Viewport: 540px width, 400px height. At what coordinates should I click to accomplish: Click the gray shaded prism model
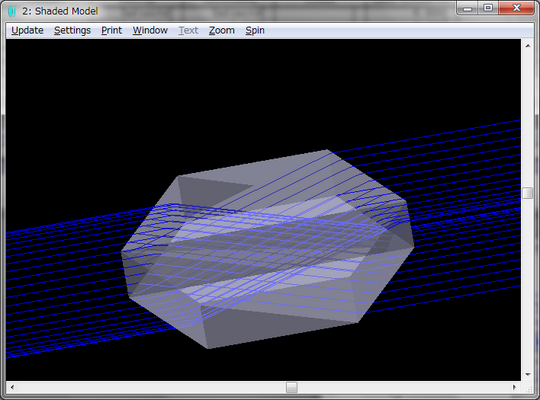pyautogui.click(x=268, y=249)
